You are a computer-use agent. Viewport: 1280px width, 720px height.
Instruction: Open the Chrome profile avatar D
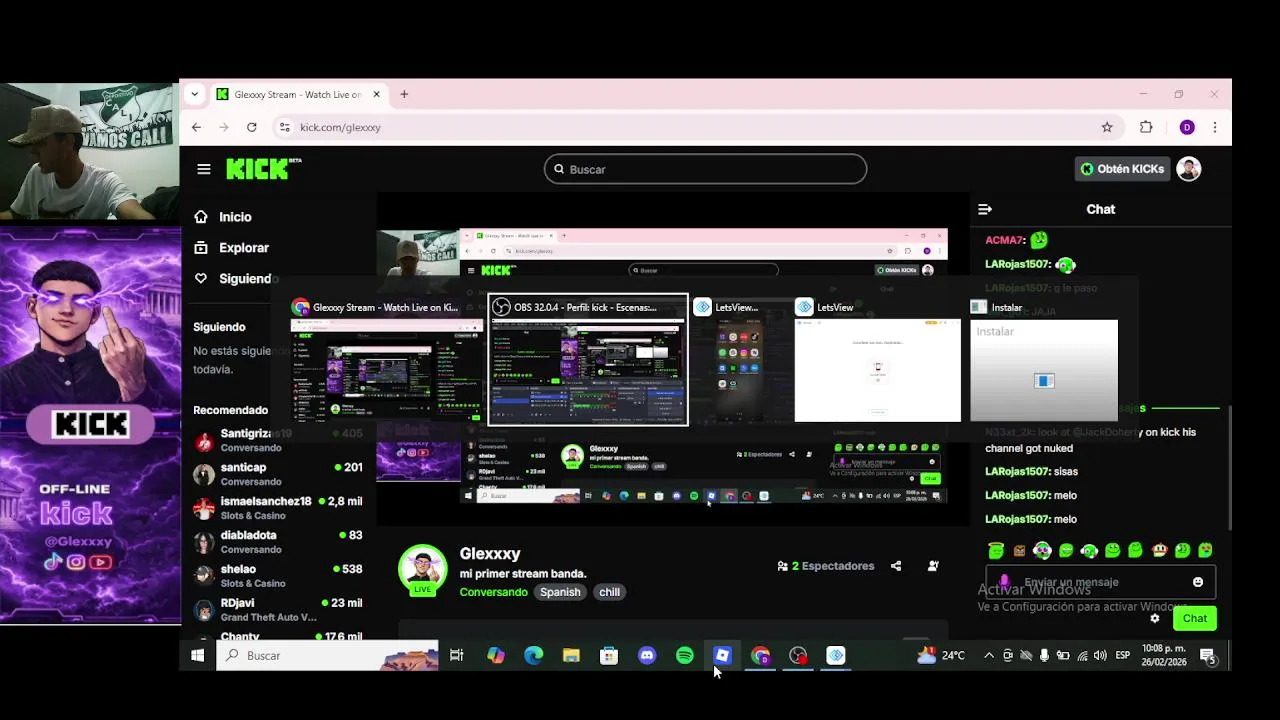[1187, 127]
